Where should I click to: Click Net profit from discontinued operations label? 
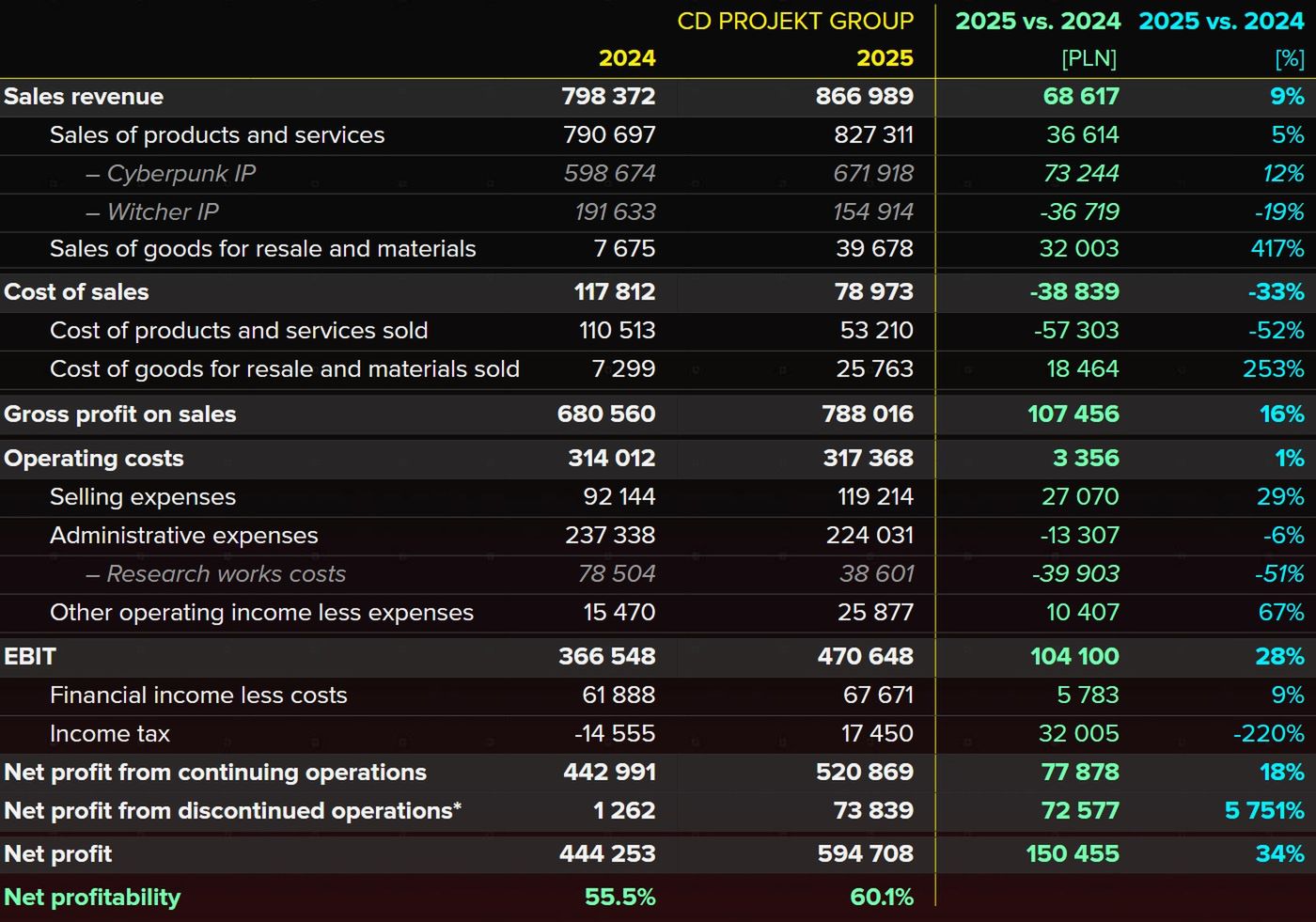coord(232,811)
